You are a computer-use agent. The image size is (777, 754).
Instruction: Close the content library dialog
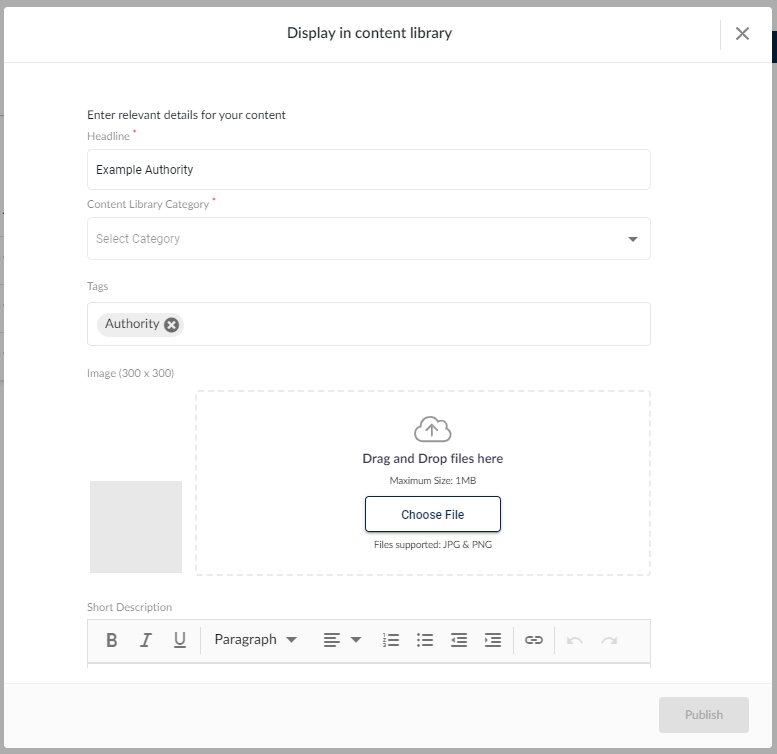pos(742,34)
